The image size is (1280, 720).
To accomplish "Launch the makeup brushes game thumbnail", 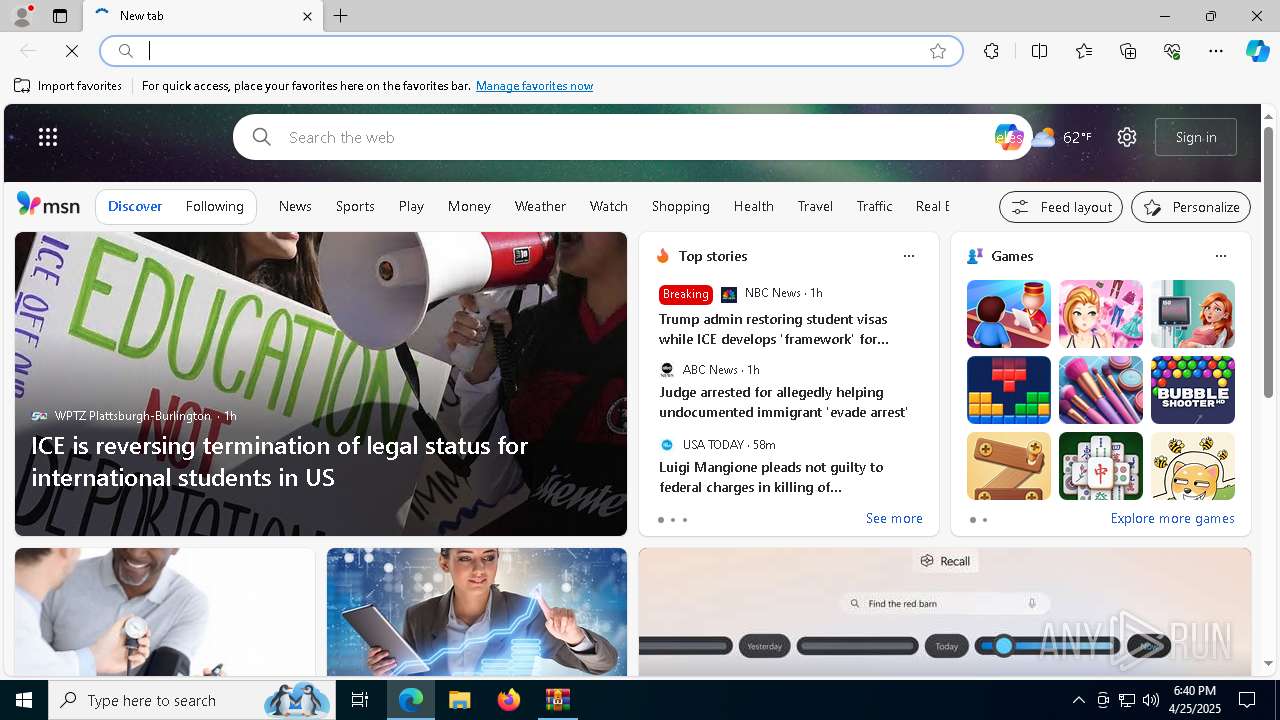I will click(1101, 390).
